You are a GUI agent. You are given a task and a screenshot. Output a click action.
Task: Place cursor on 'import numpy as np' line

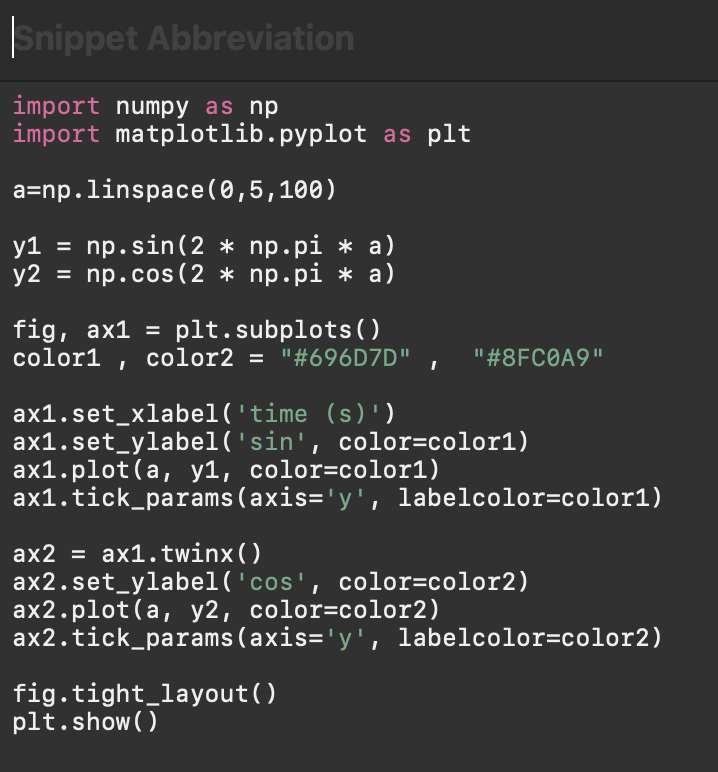(x=145, y=106)
